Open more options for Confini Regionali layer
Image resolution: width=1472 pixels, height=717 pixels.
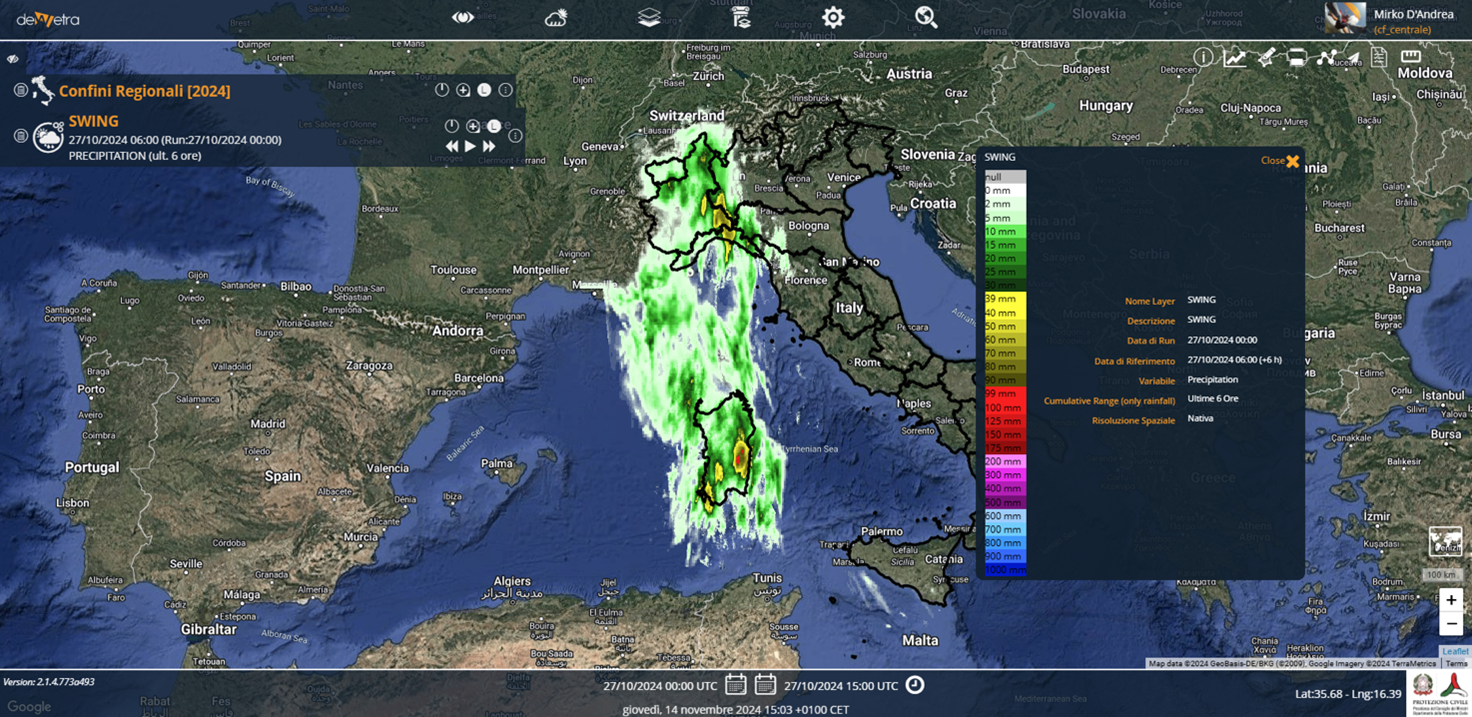(506, 90)
